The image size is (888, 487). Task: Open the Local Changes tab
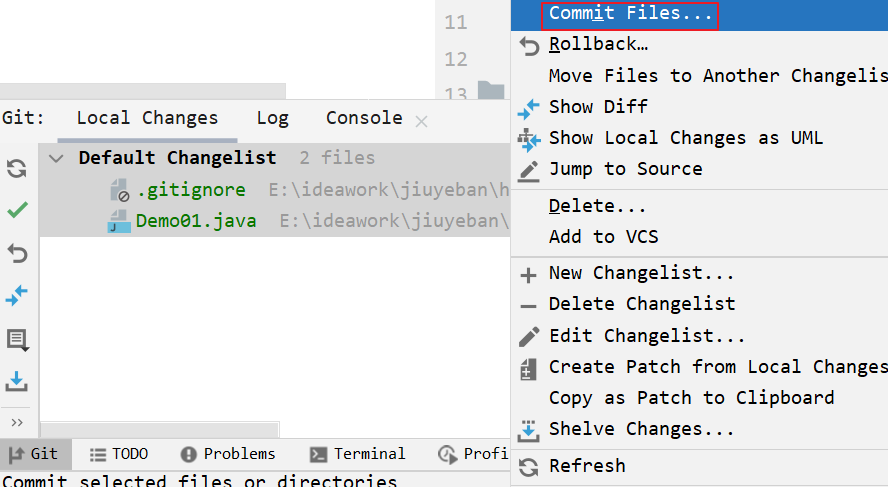point(147,118)
